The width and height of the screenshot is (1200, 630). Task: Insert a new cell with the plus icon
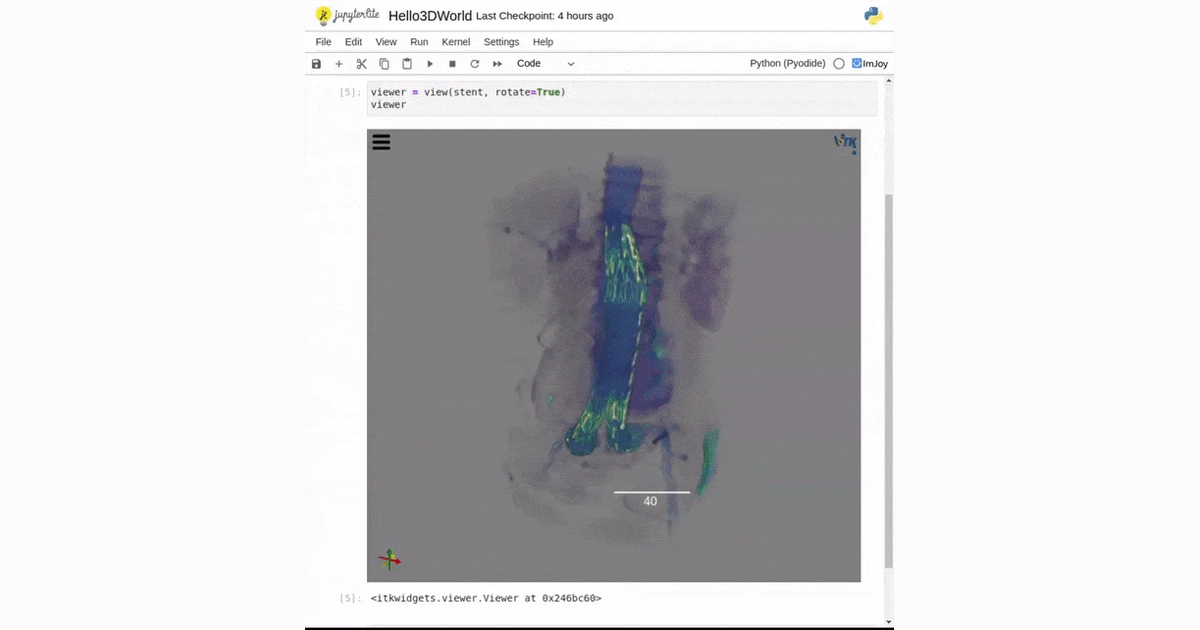point(339,64)
